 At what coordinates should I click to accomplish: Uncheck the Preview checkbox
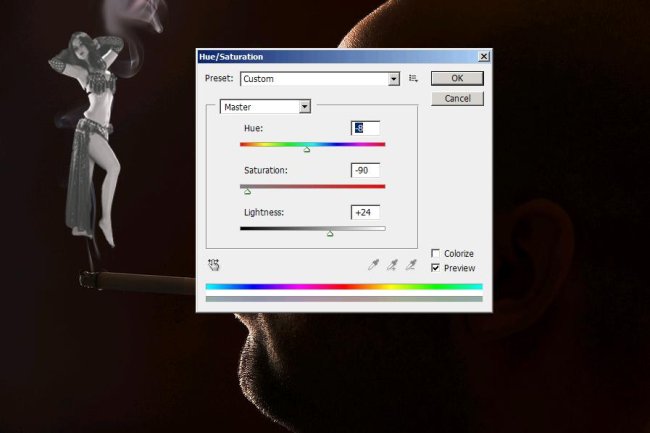[435, 268]
